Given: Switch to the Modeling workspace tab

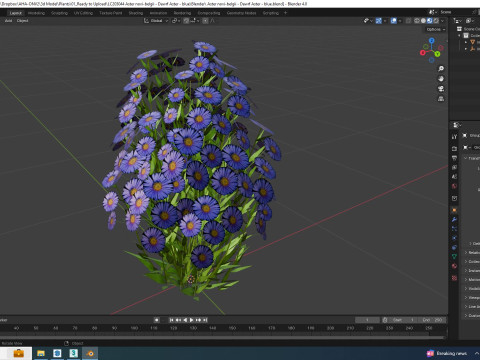Looking at the screenshot, I should coord(36,13).
